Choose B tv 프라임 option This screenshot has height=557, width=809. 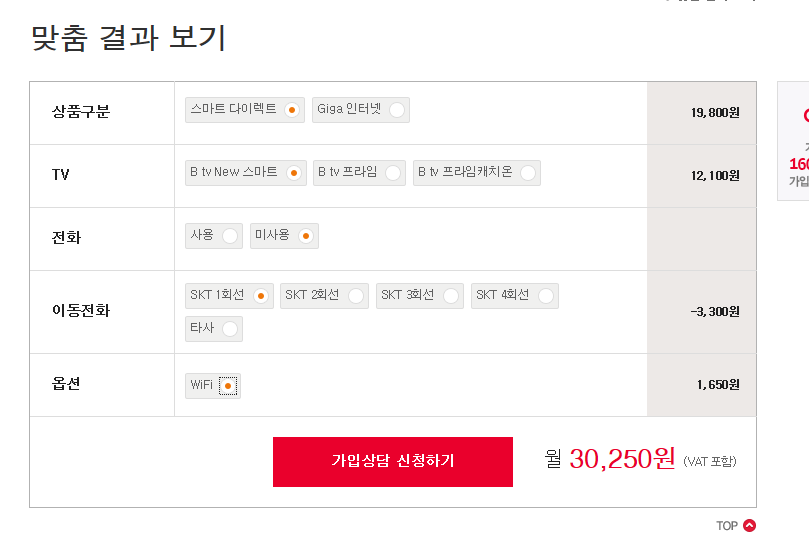click(x=393, y=173)
